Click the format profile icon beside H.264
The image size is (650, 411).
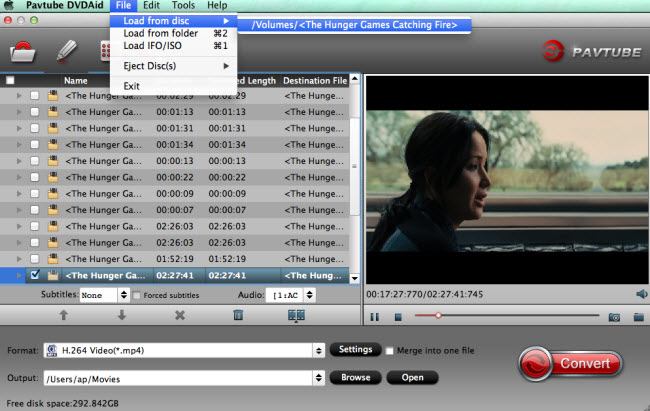(x=52, y=350)
